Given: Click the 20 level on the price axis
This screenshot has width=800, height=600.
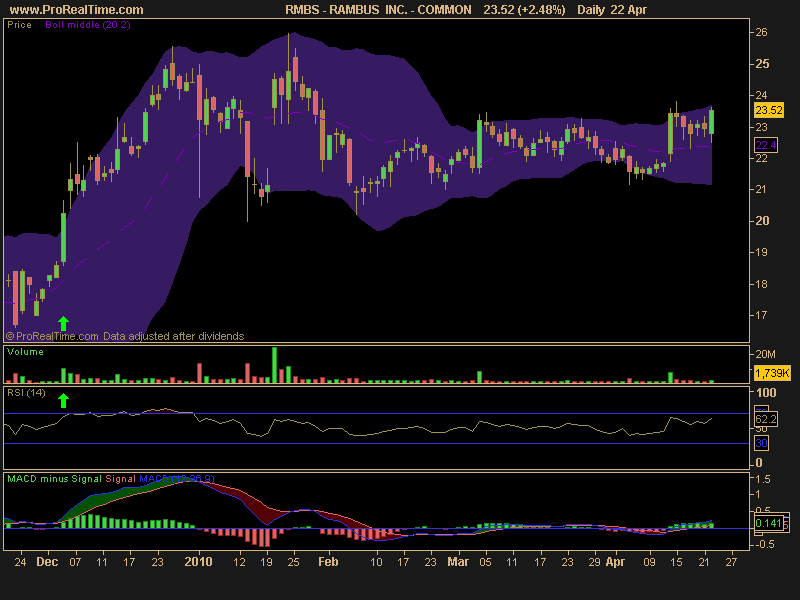Looking at the screenshot, I should click(762, 221).
